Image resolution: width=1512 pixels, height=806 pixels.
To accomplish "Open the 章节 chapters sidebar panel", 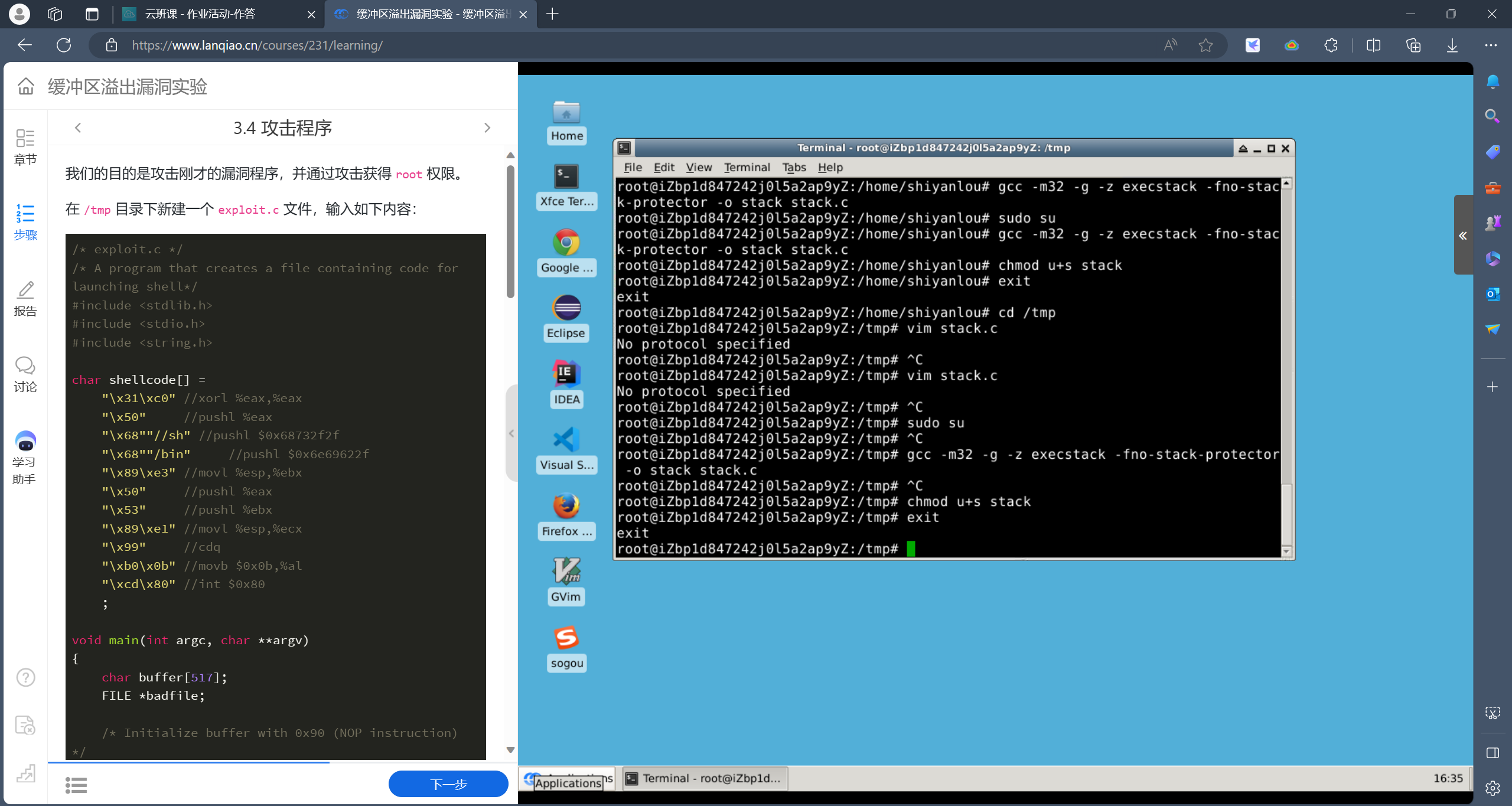I will coord(25,147).
